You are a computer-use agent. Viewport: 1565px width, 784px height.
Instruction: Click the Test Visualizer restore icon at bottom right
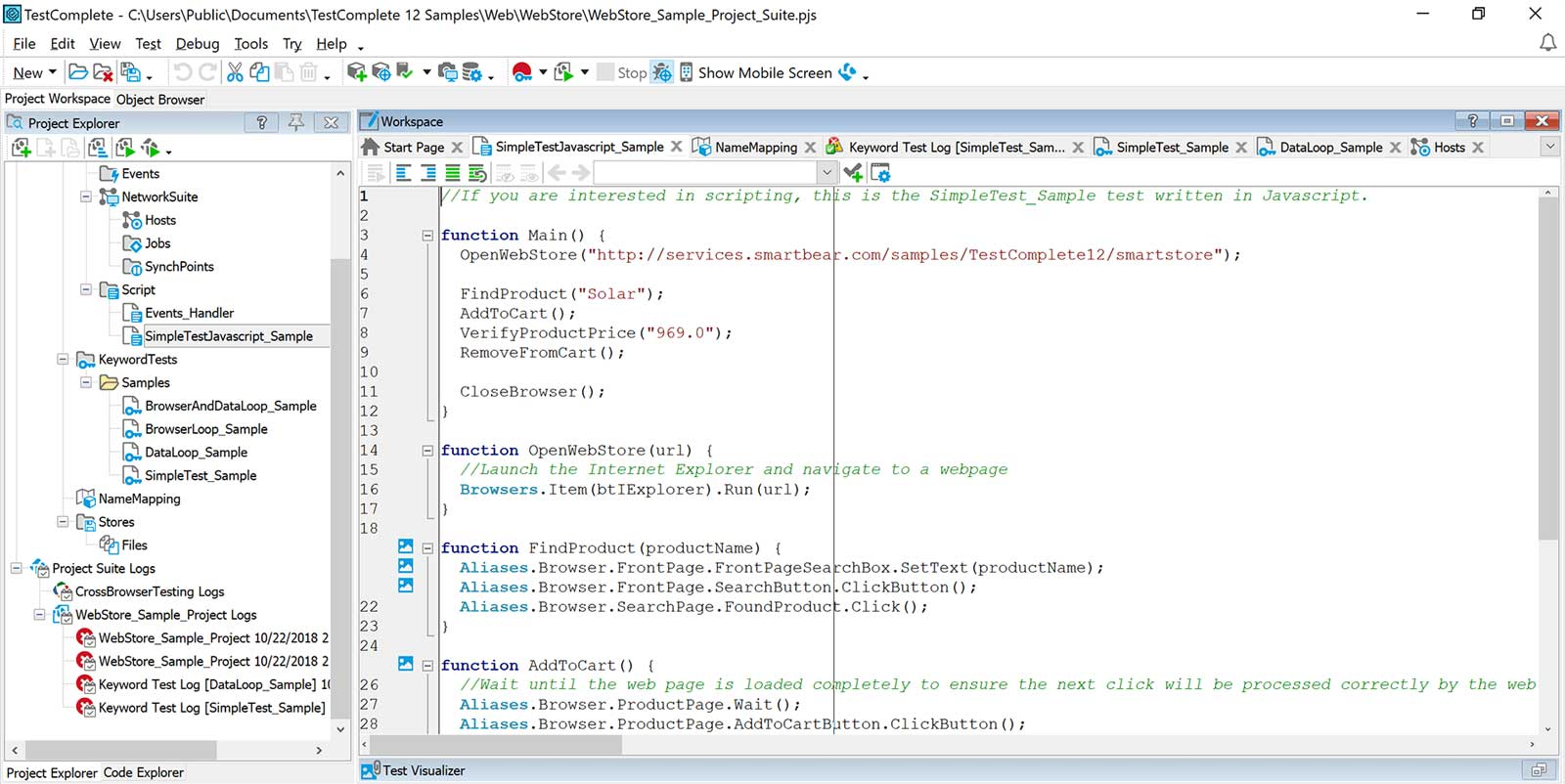pyautogui.click(x=1539, y=770)
